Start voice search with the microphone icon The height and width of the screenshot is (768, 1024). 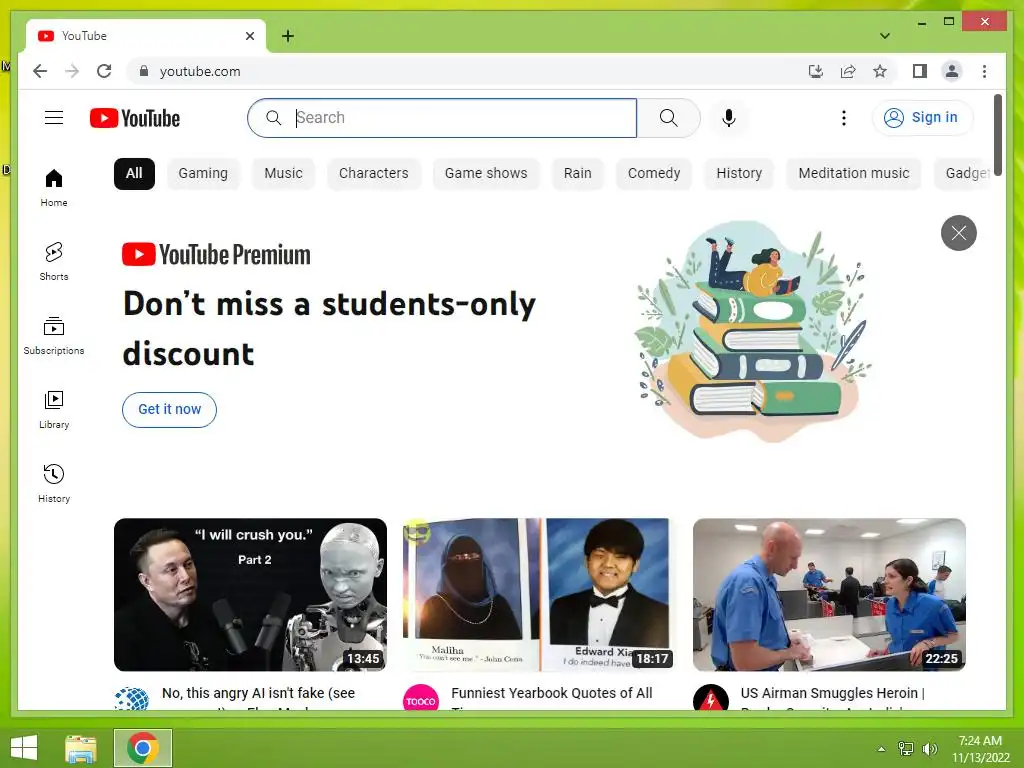[729, 118]
